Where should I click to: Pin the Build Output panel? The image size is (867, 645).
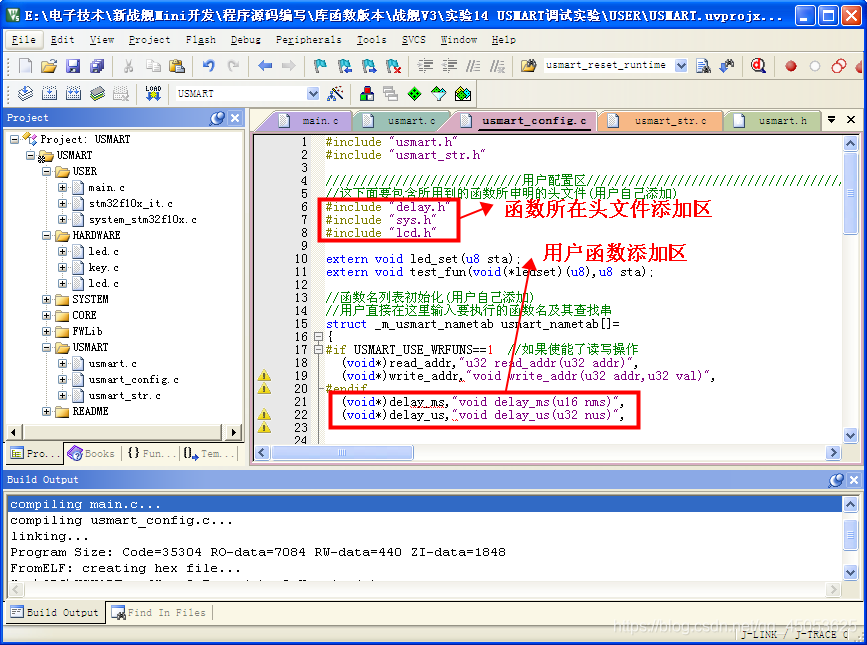coord(836,480)
